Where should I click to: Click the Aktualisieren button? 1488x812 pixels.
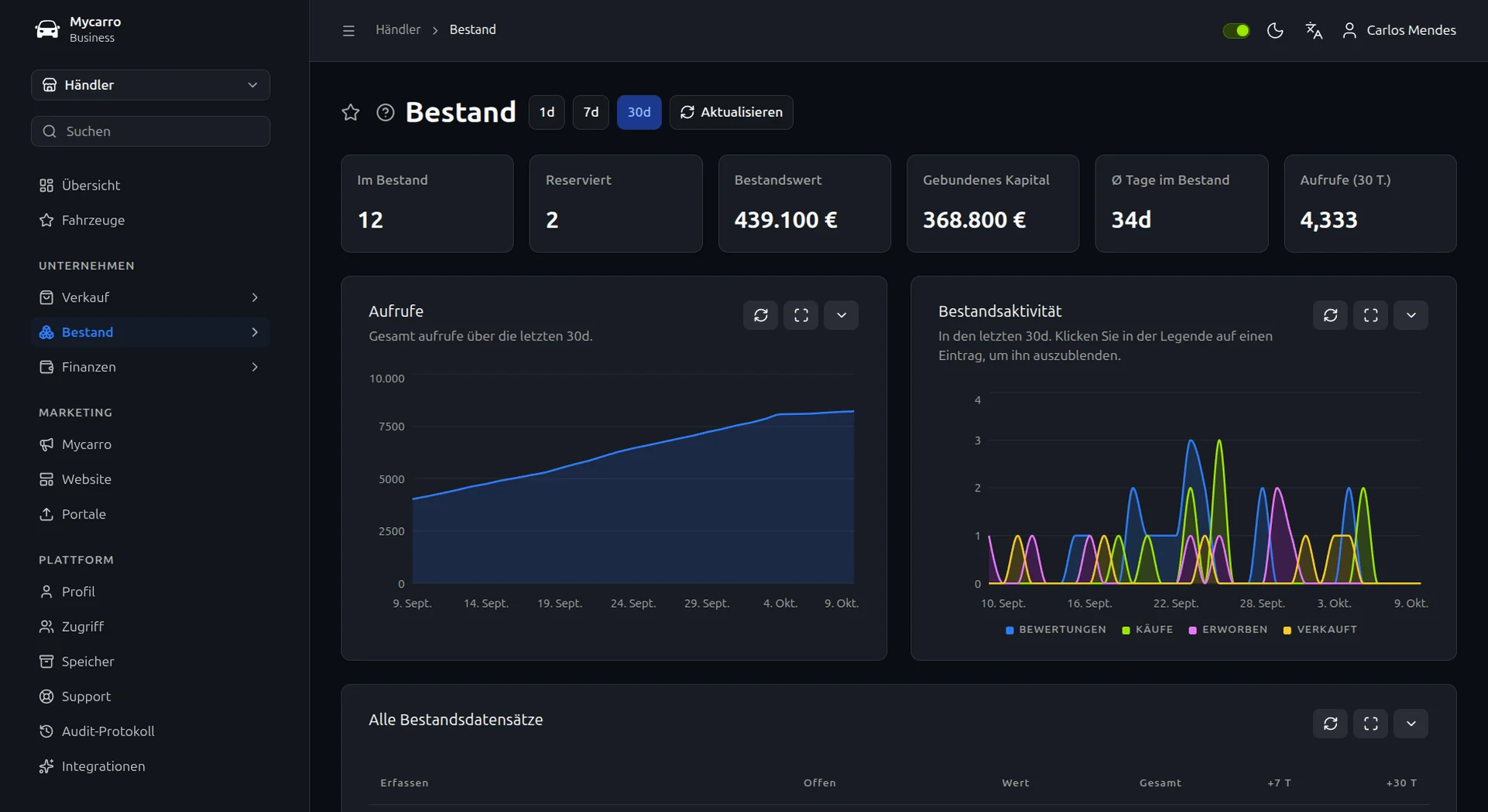tap(732, 112)
